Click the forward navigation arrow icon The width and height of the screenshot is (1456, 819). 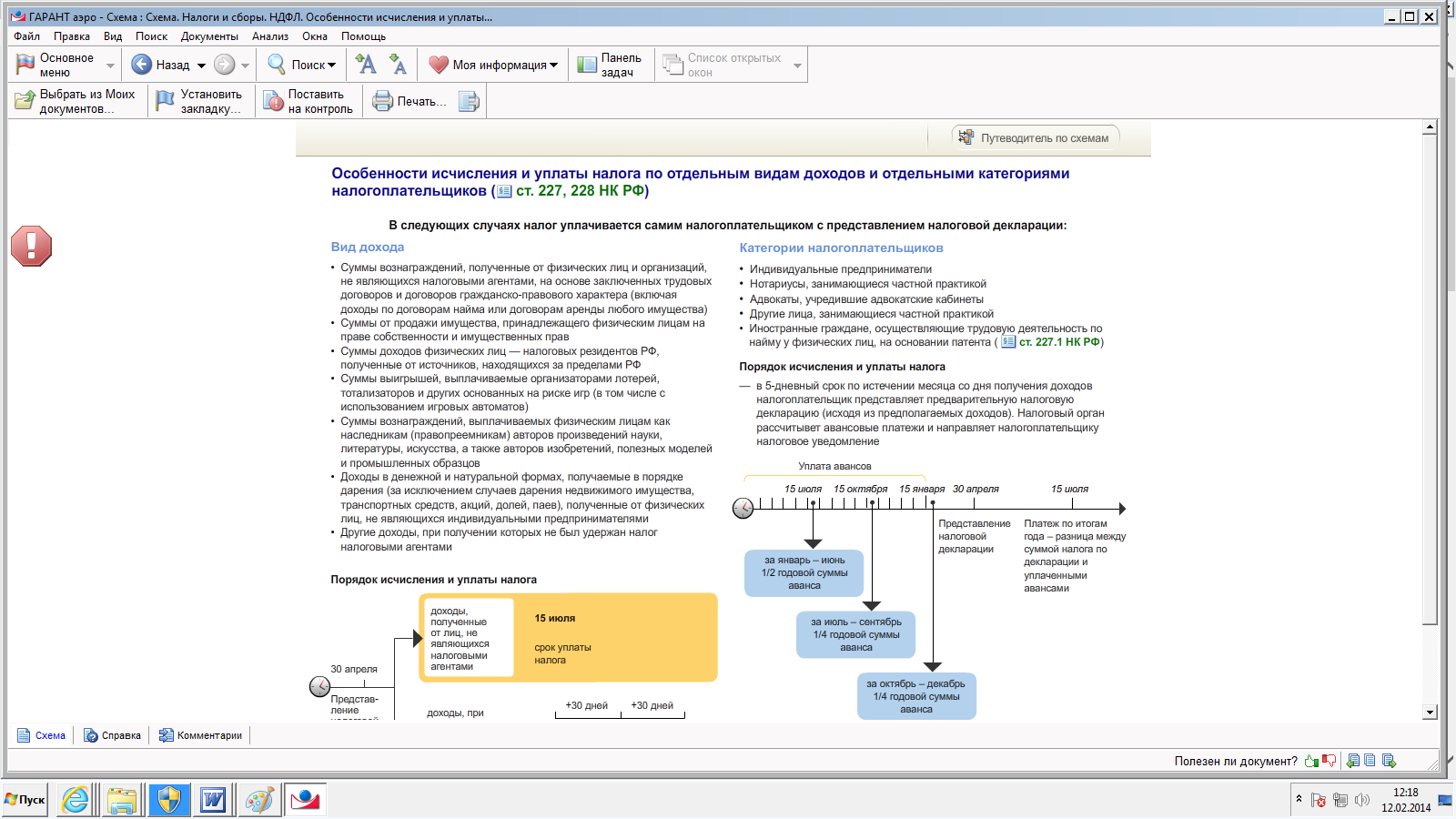click(x=224, y=65)
